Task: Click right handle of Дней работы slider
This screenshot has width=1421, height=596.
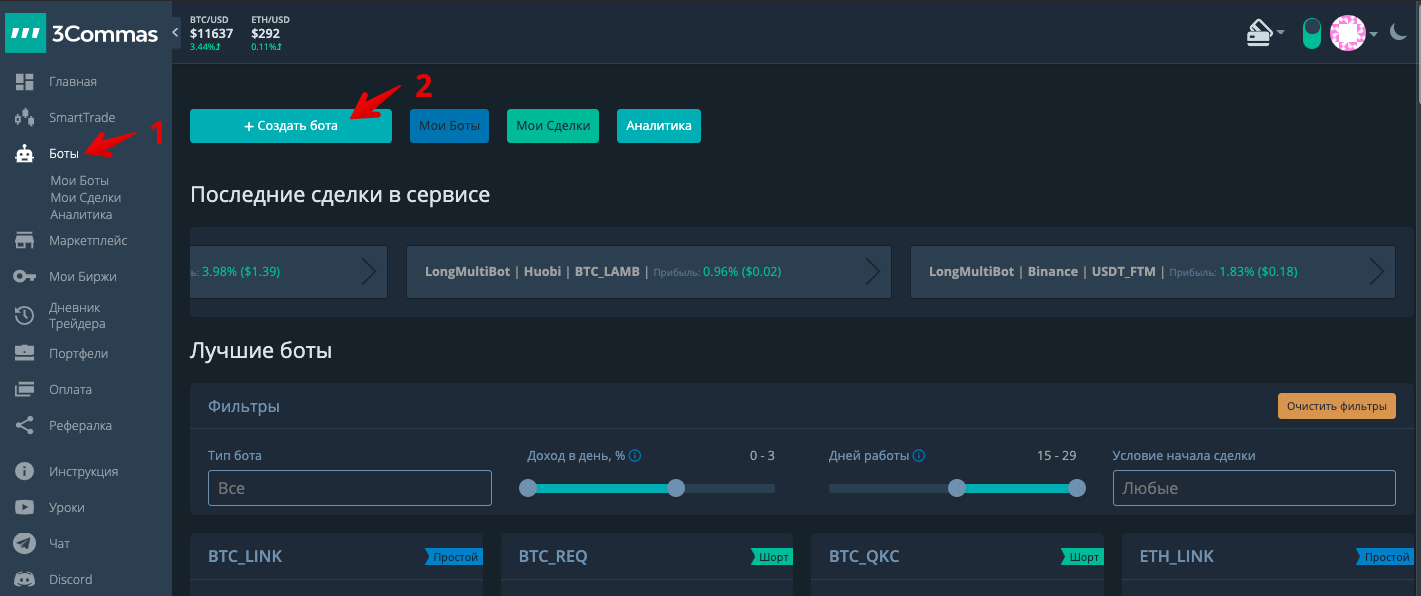Action: [1077, 488]
